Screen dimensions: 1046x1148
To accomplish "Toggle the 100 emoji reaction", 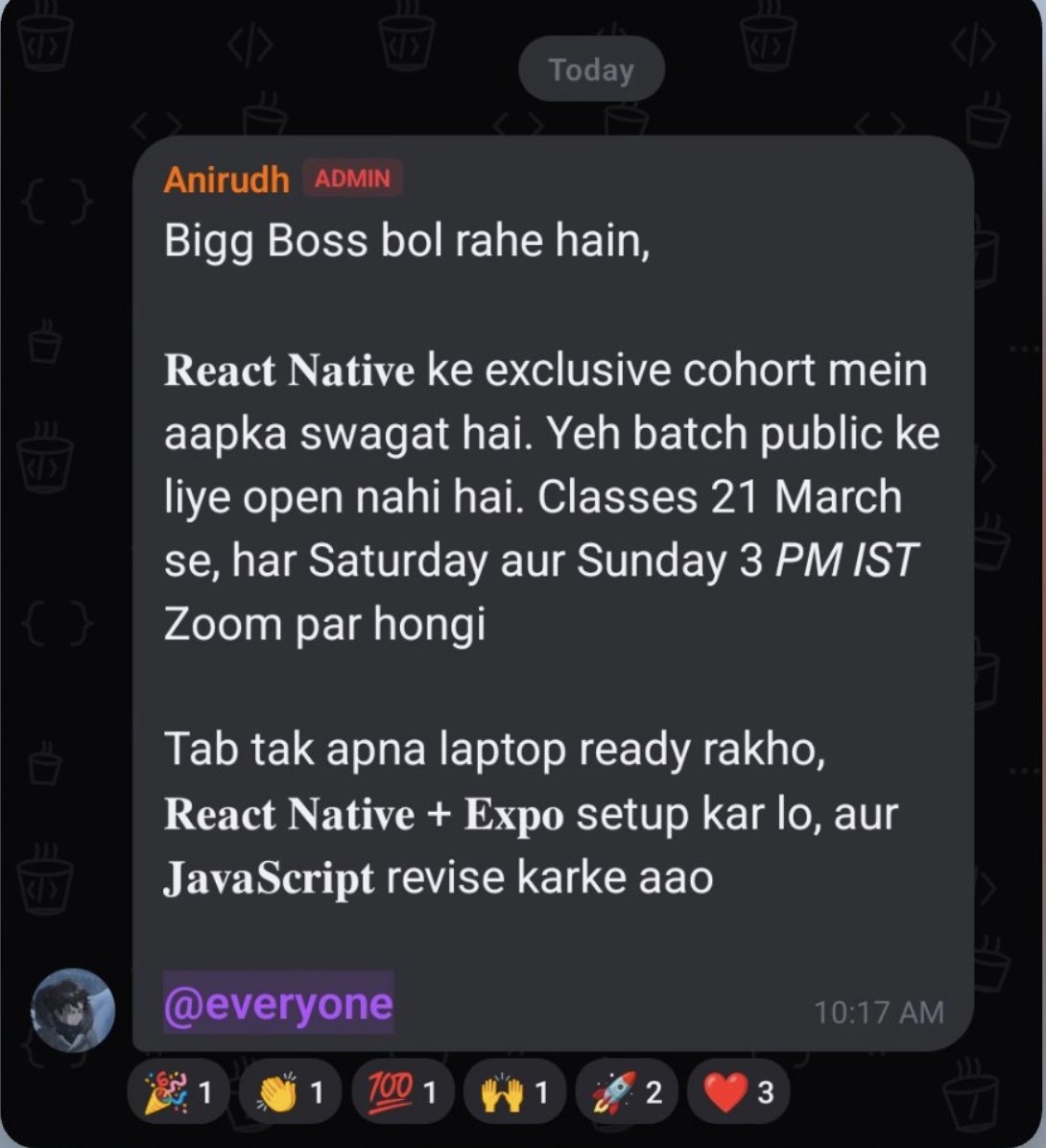I will click(402, 1091).
